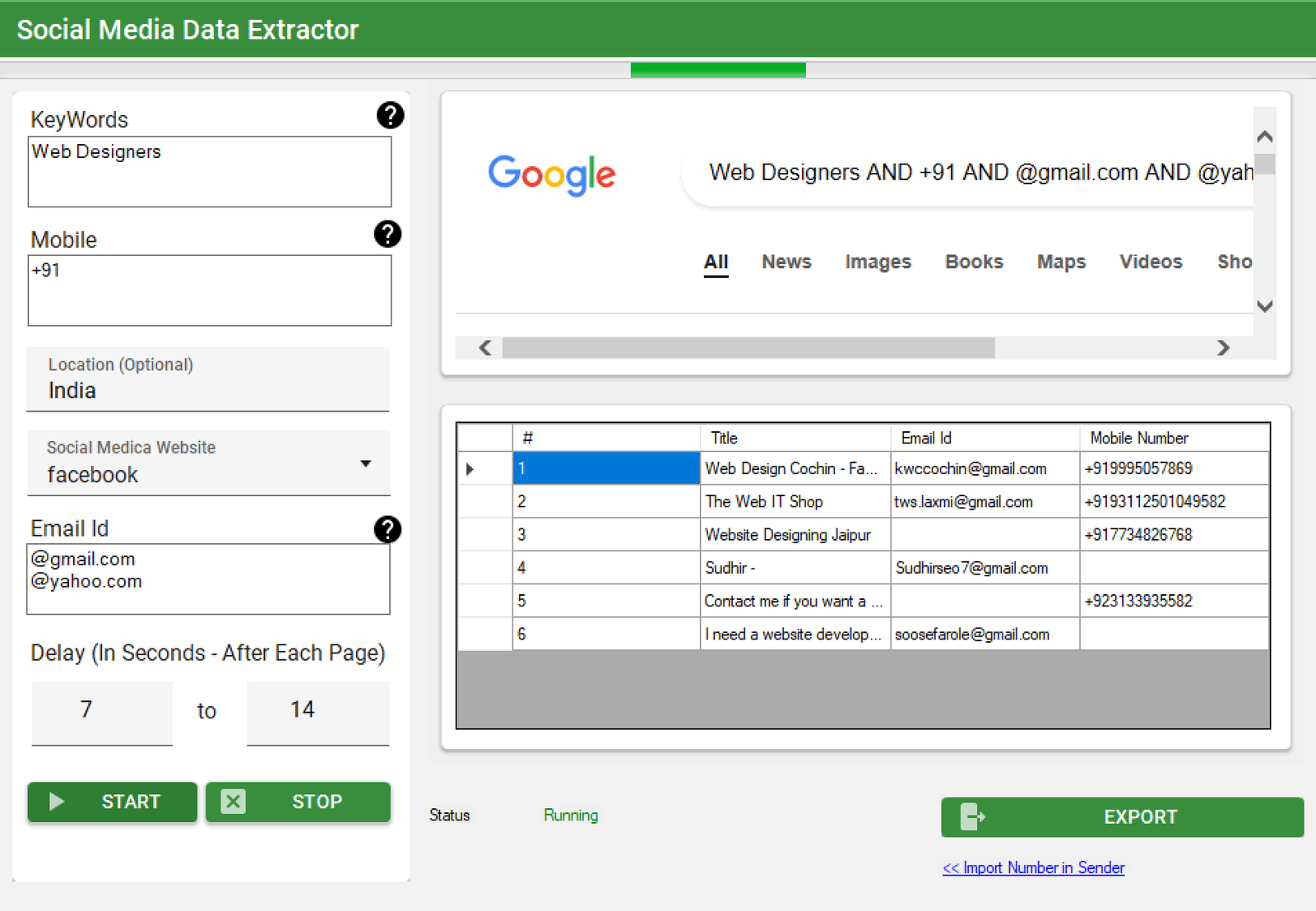Click the row header of row 6

point(484,634)
